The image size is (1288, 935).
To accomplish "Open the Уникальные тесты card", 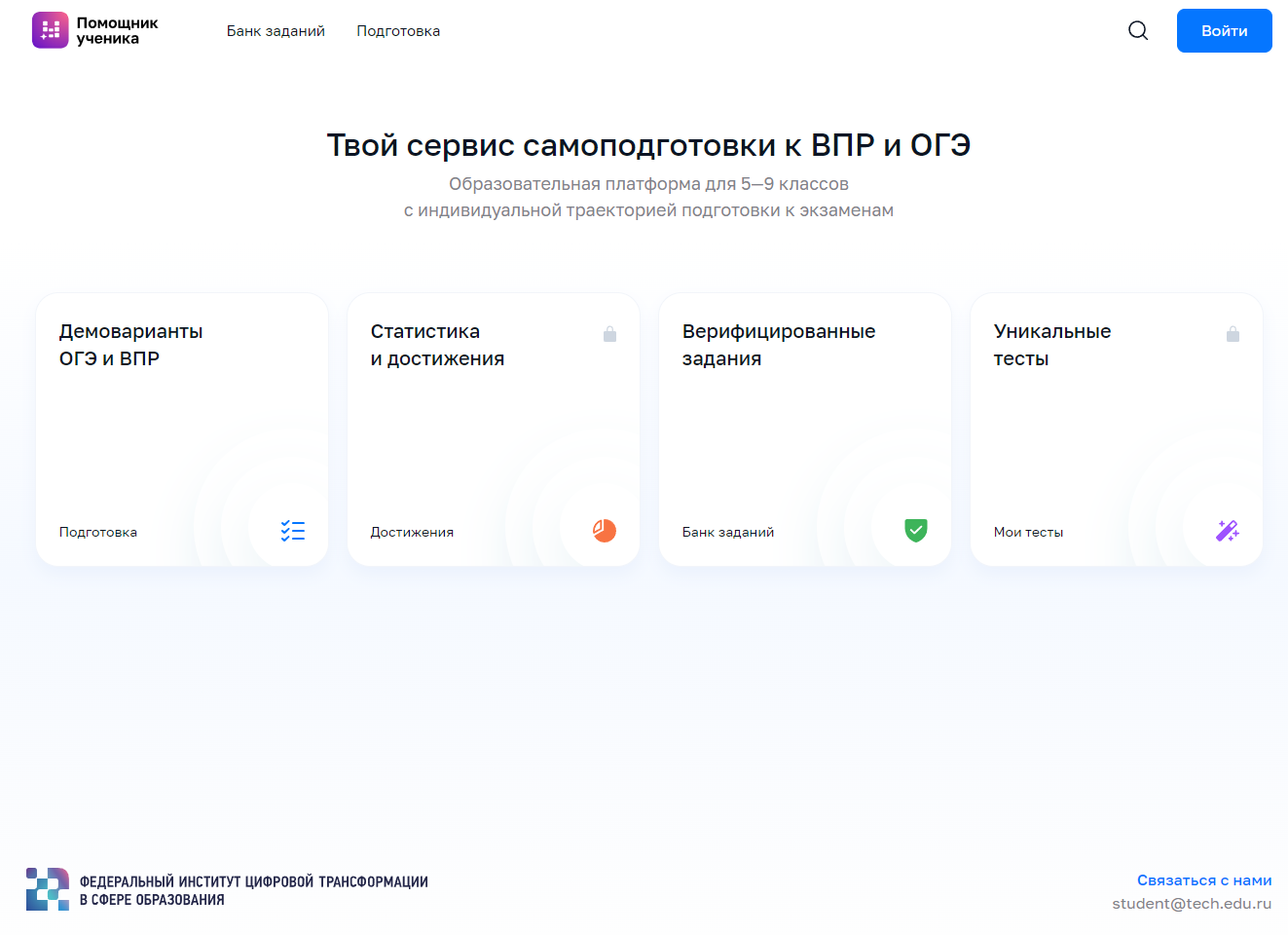I will coord(1116,429).
